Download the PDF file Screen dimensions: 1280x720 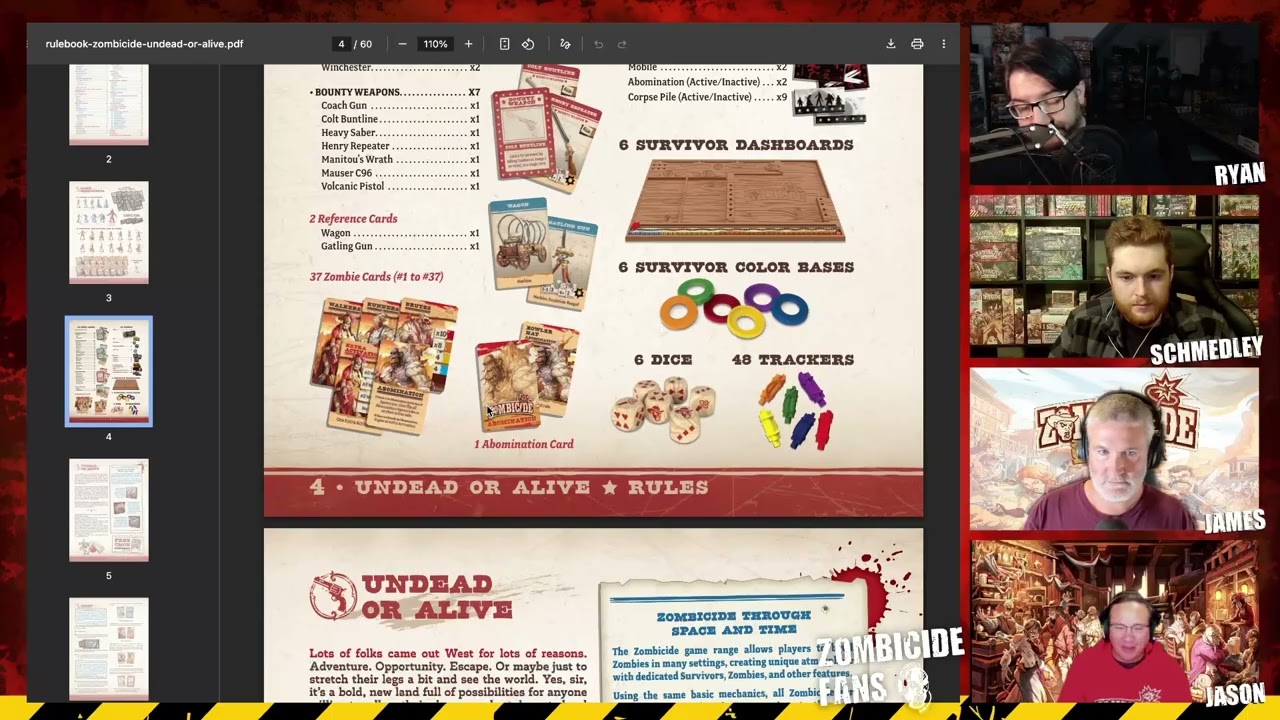(890, 44)
